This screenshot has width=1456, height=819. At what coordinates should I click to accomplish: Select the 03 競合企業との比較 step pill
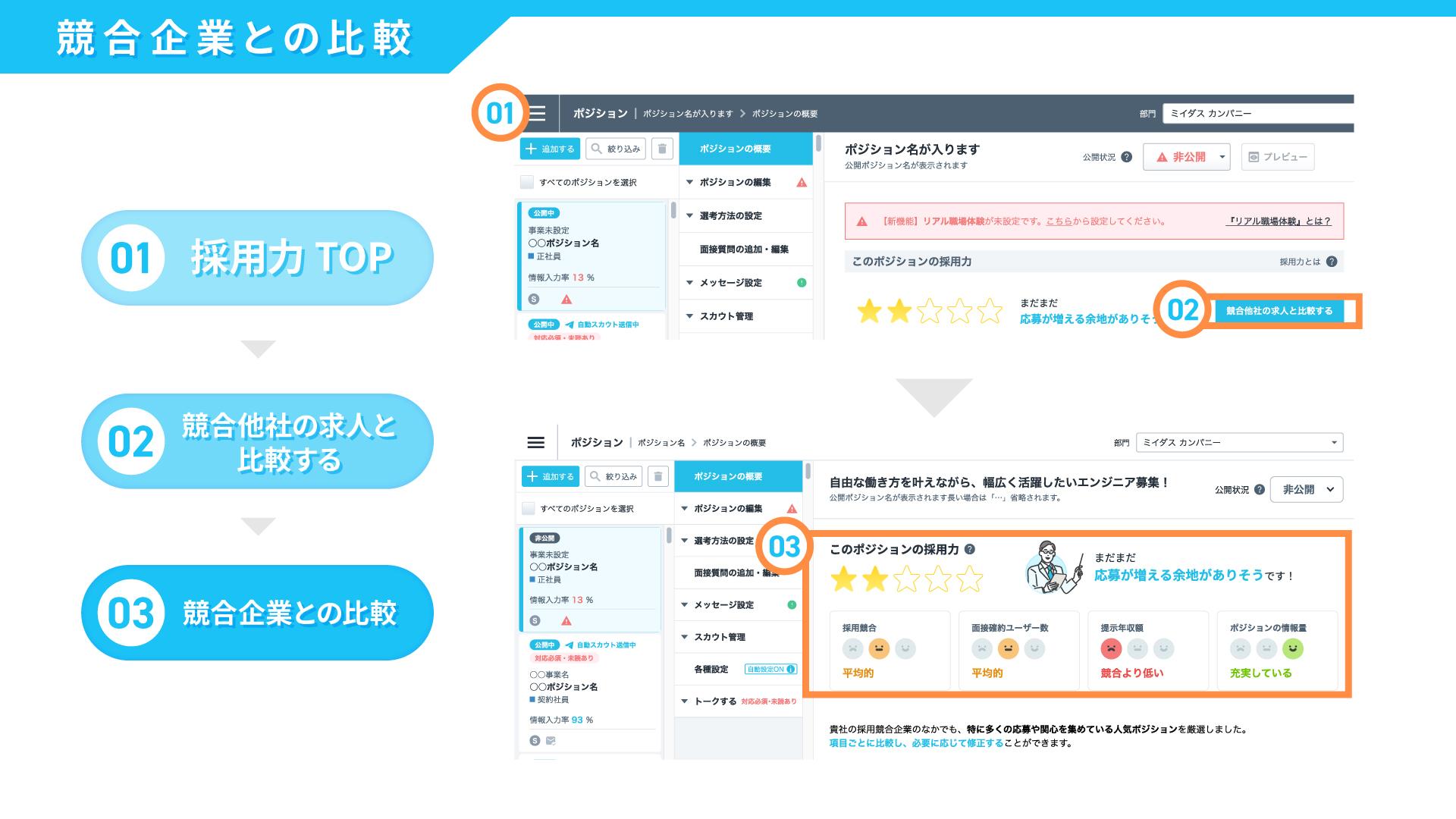point(257,613)
